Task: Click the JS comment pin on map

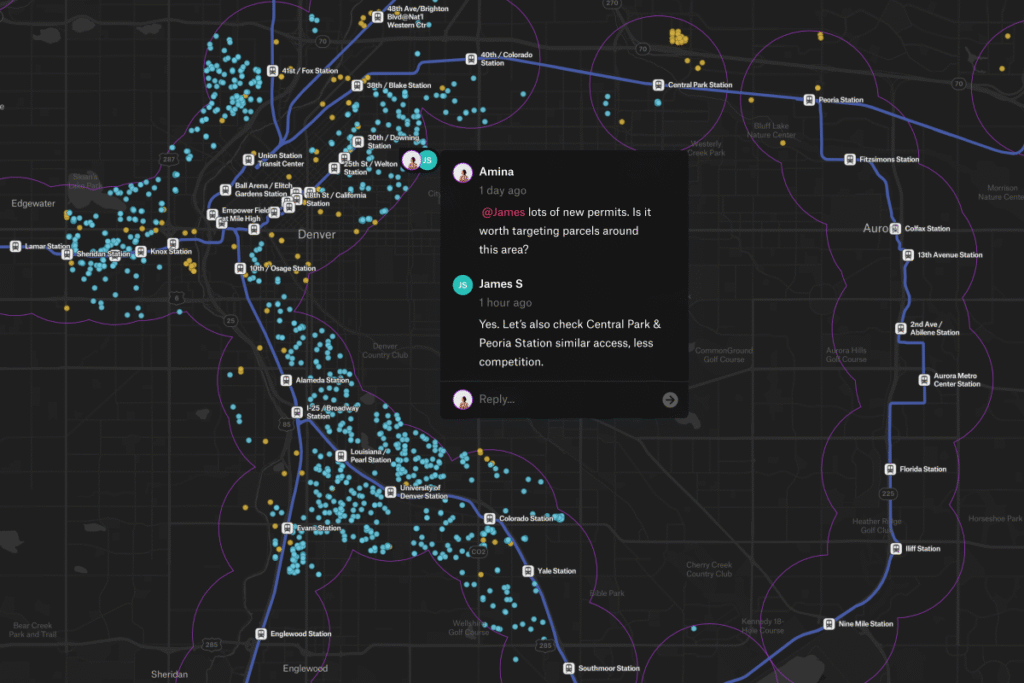Action: [x=427, y=160]
